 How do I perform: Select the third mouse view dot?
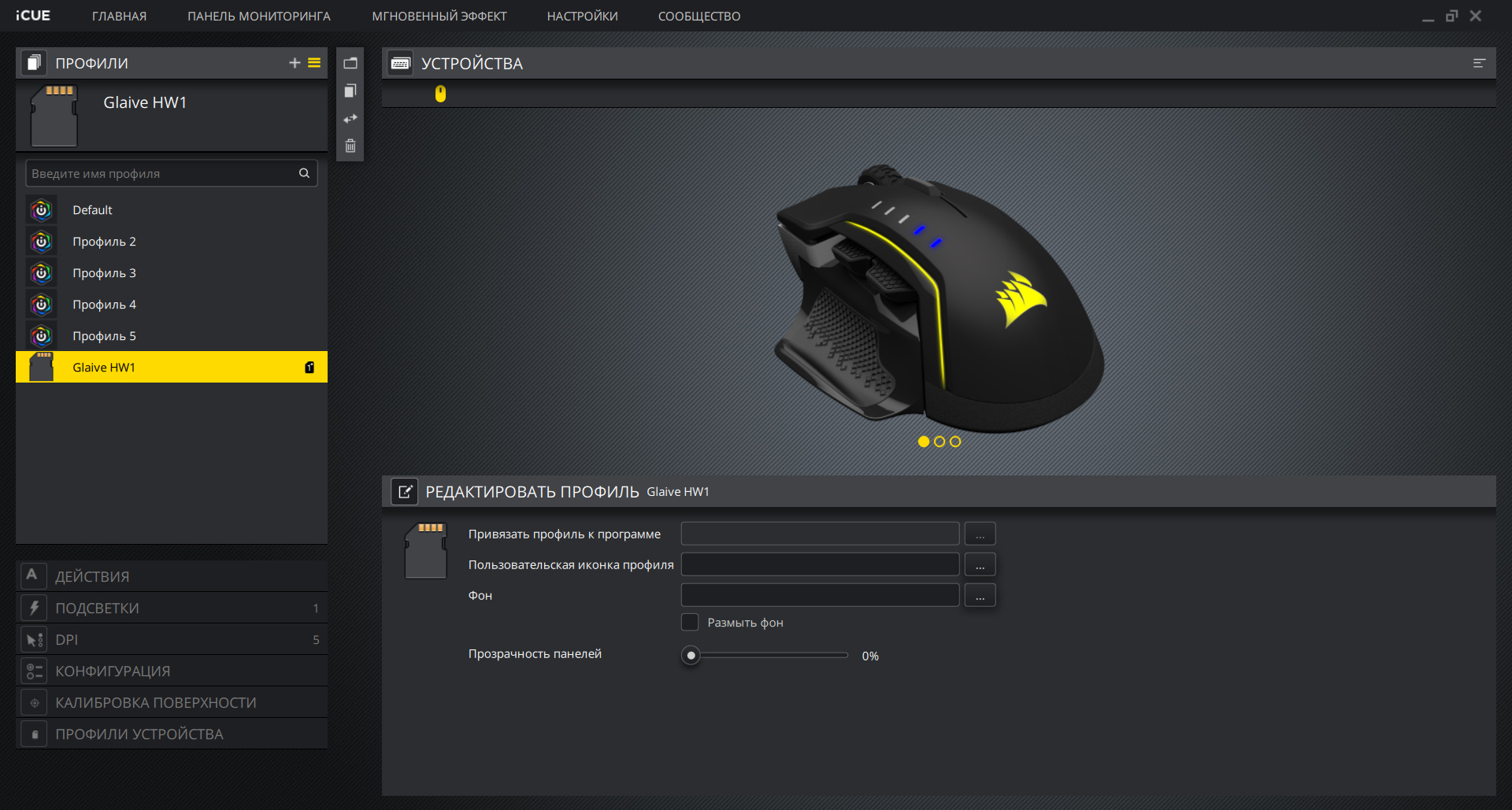955,442
